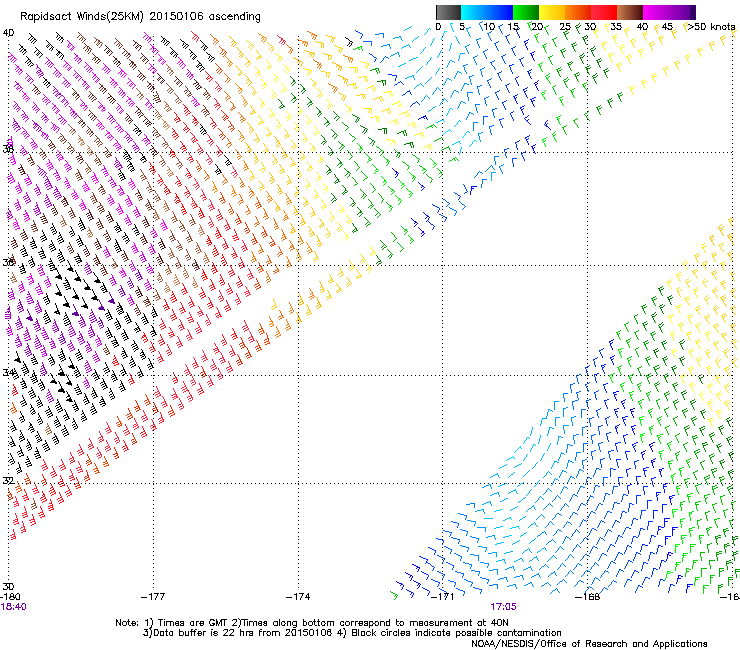Screen dimensions: 740x650
Task: Click the "32" latitude axis label
Action: (x=8, y=481)
